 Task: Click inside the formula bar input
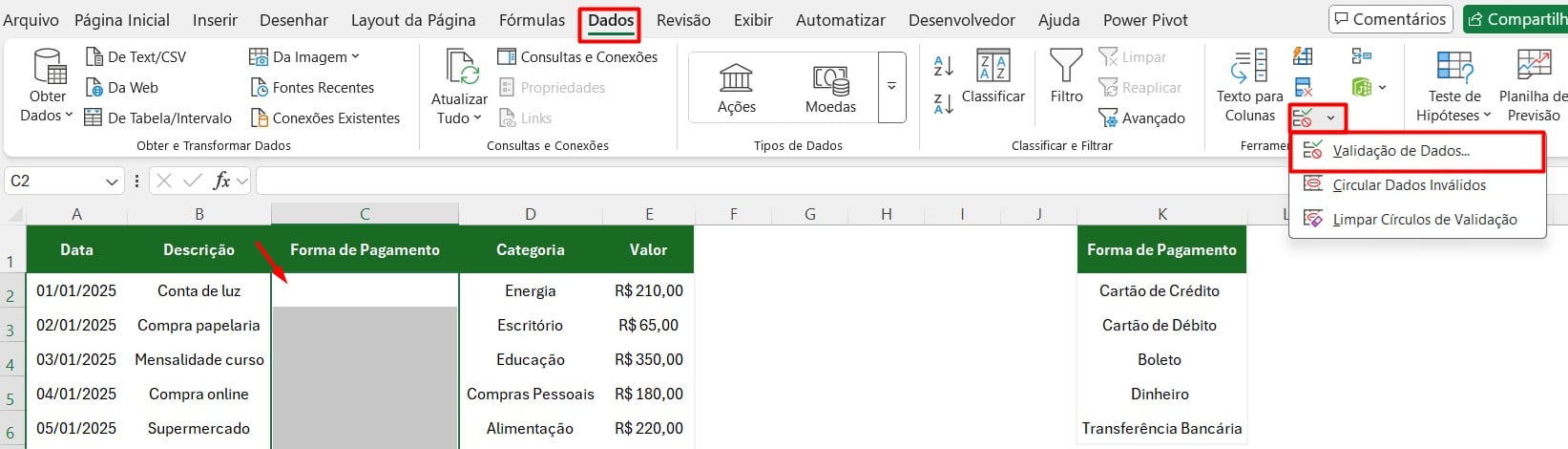point(907,181)
